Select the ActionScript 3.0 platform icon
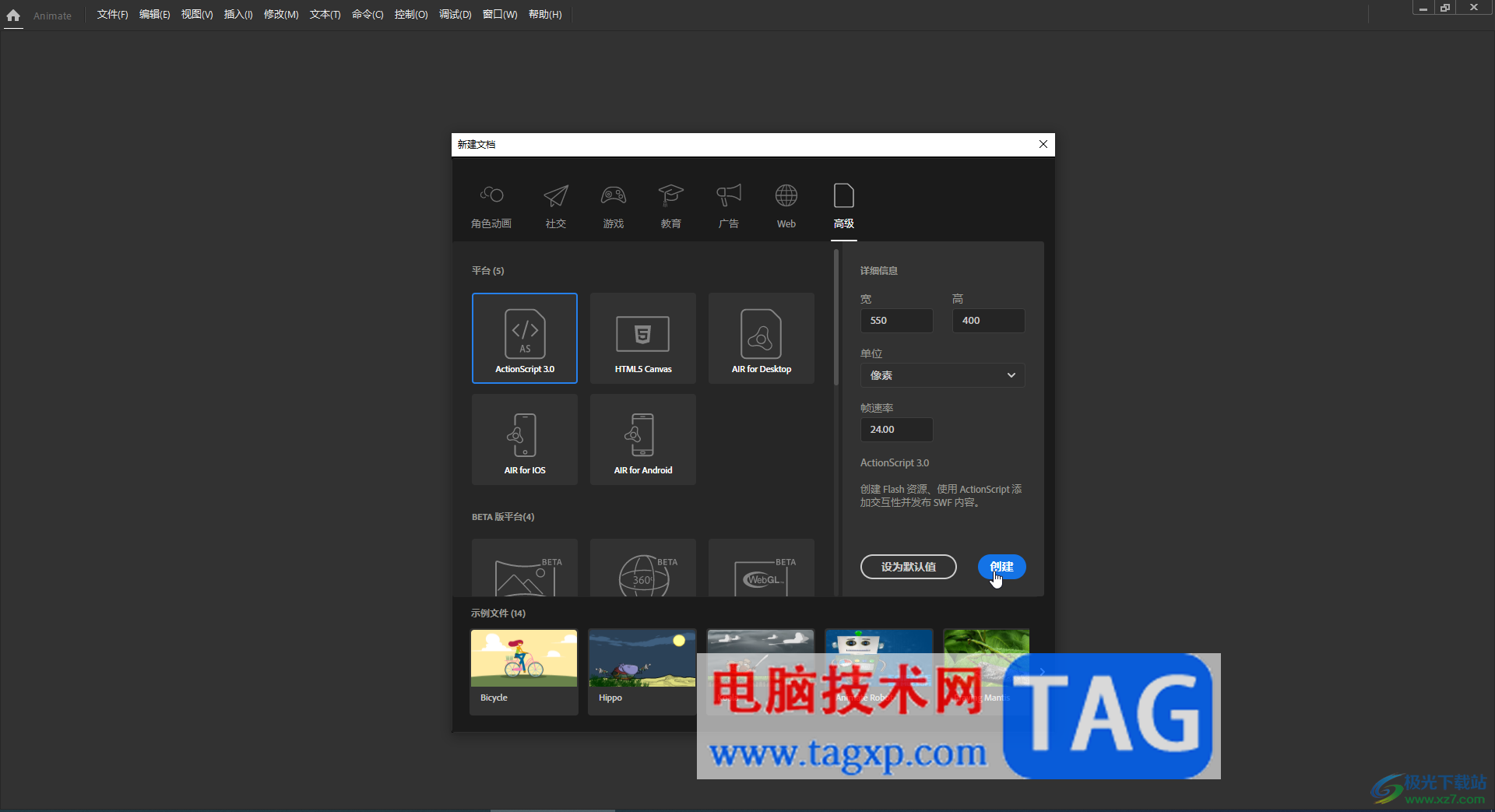This screenshot has width=1495, height=812. click(525, 338)
